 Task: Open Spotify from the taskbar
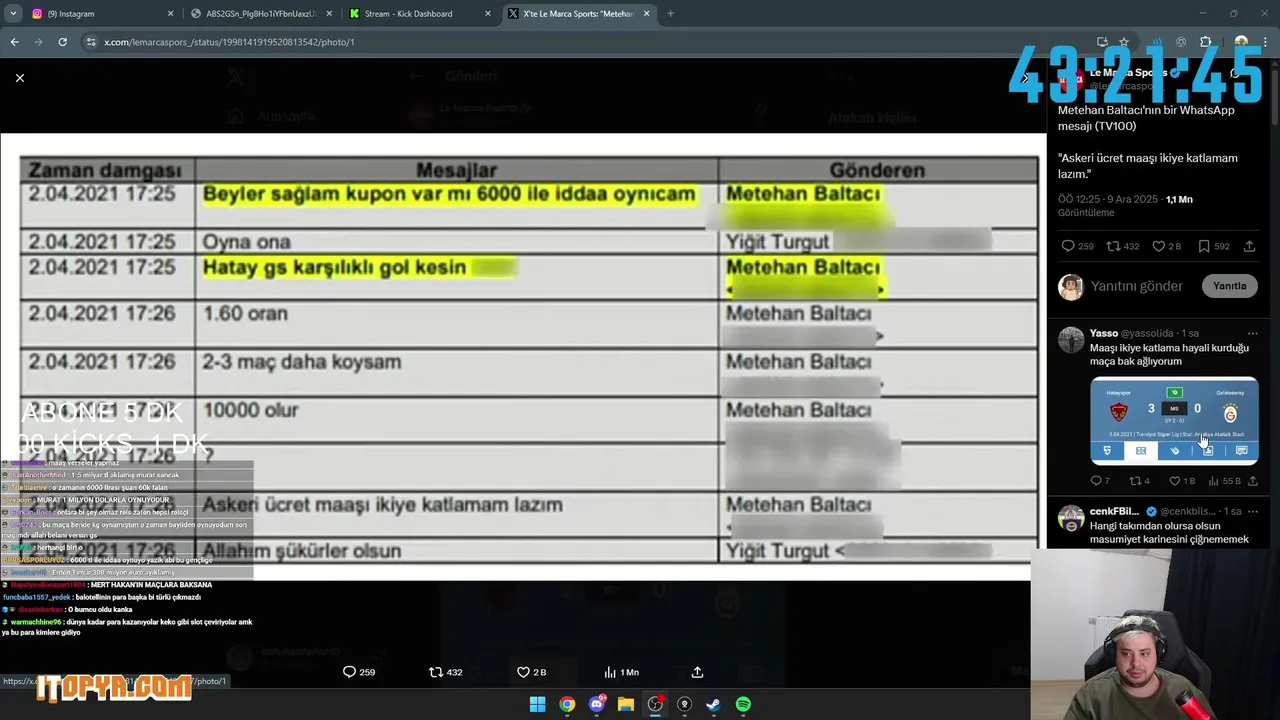coord(743,704)
